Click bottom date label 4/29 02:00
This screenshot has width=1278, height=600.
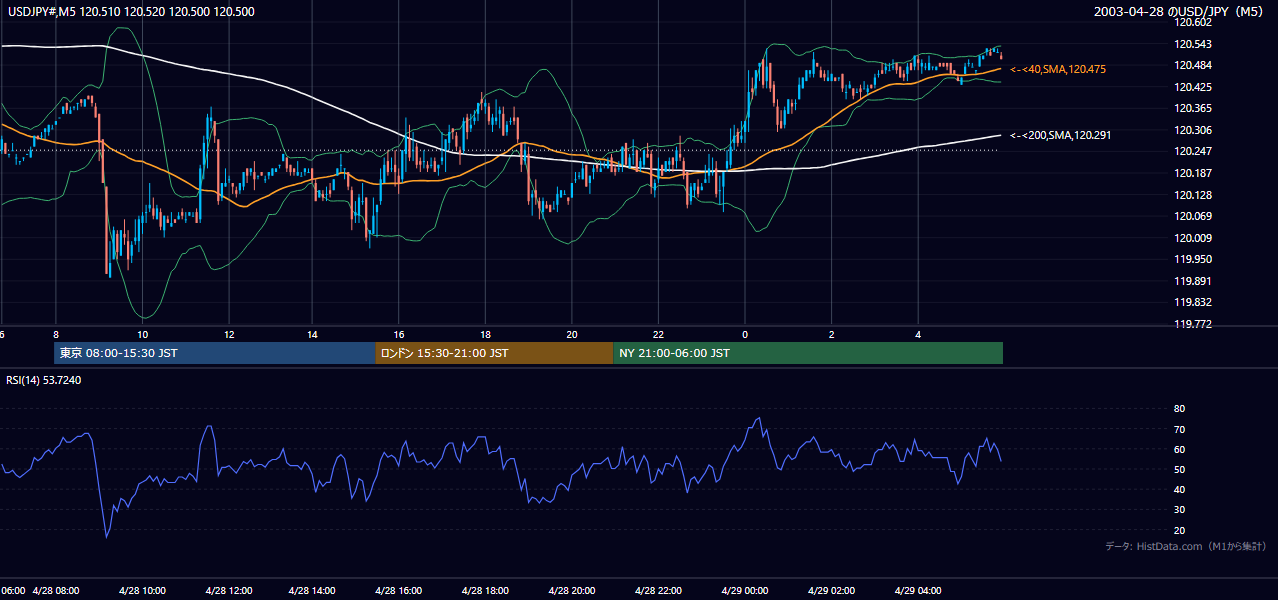832,590
